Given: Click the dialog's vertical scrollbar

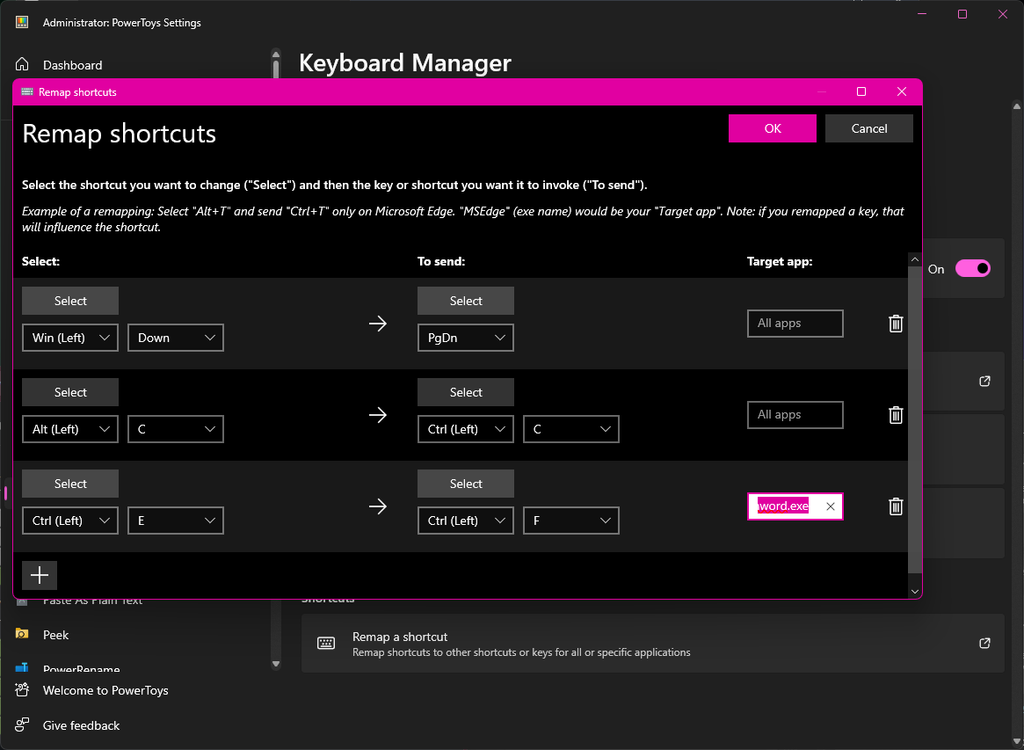Looking at the screenshot, I should pyautogui.click(x=914, y=420).
